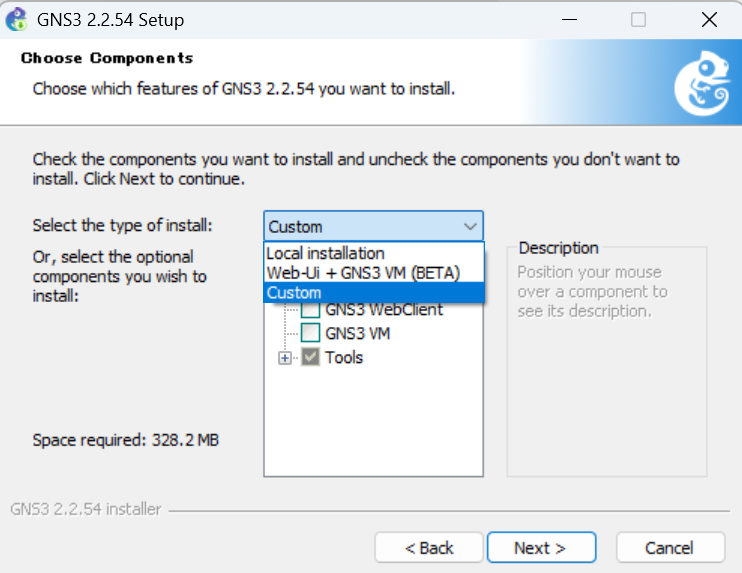Collapse the install type combo box arrow
The height and width of the screenshot is (573, 742).
coord(470,227)
